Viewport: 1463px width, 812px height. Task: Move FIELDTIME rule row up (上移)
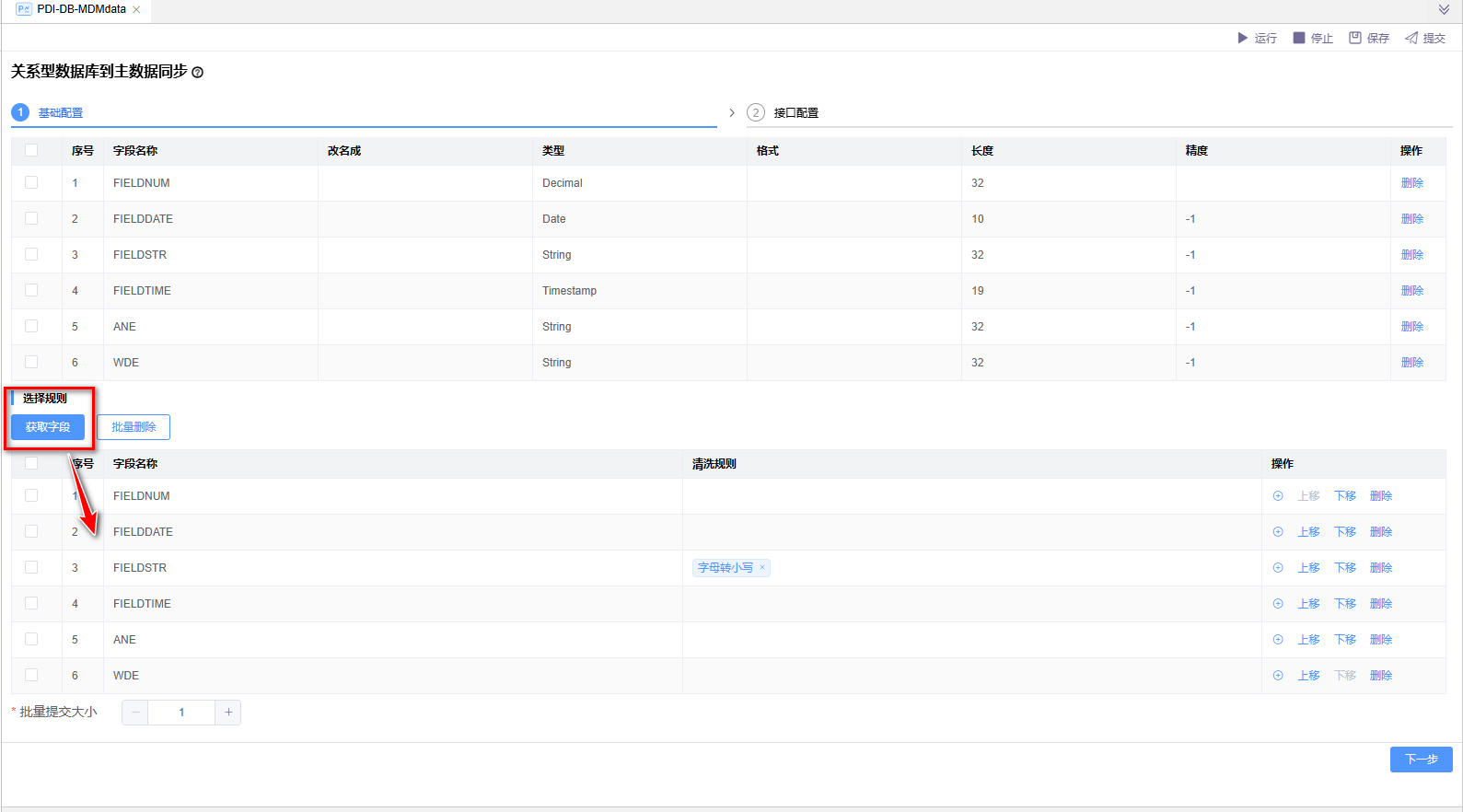(1309, 604)
